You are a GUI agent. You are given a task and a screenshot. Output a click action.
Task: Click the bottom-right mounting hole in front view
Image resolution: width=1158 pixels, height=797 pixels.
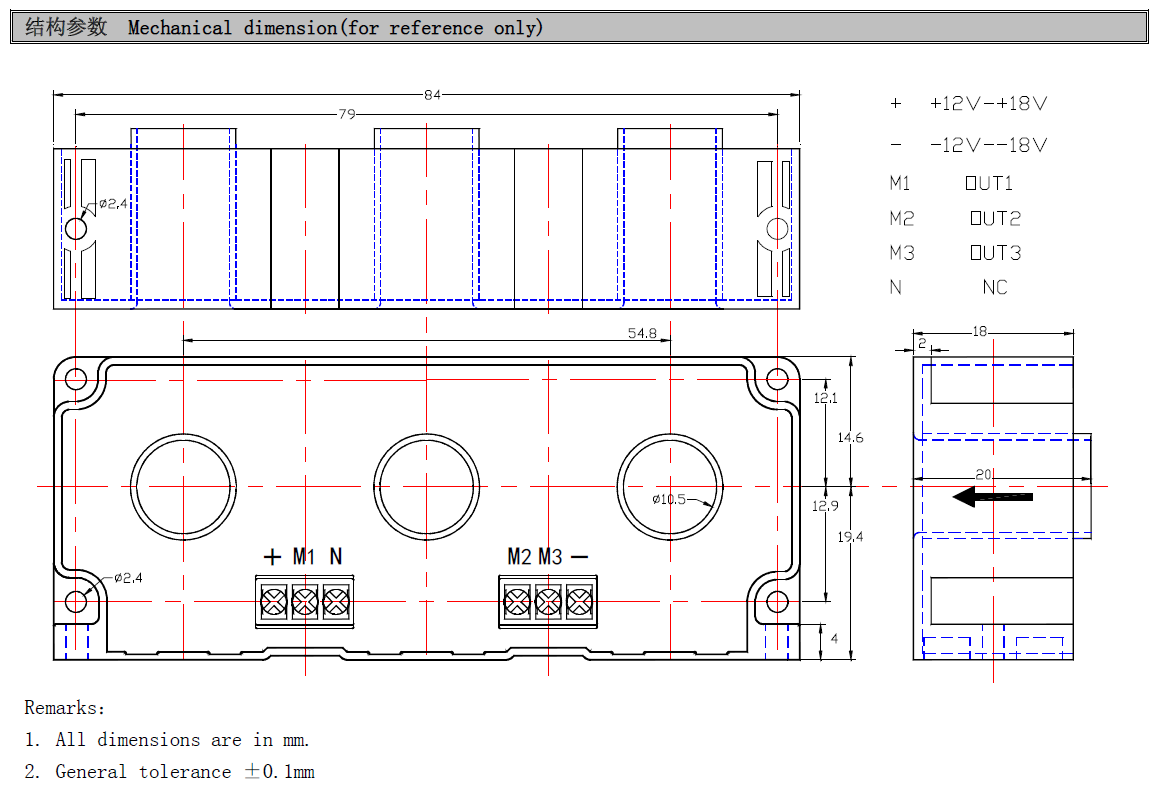click(778, 601)
